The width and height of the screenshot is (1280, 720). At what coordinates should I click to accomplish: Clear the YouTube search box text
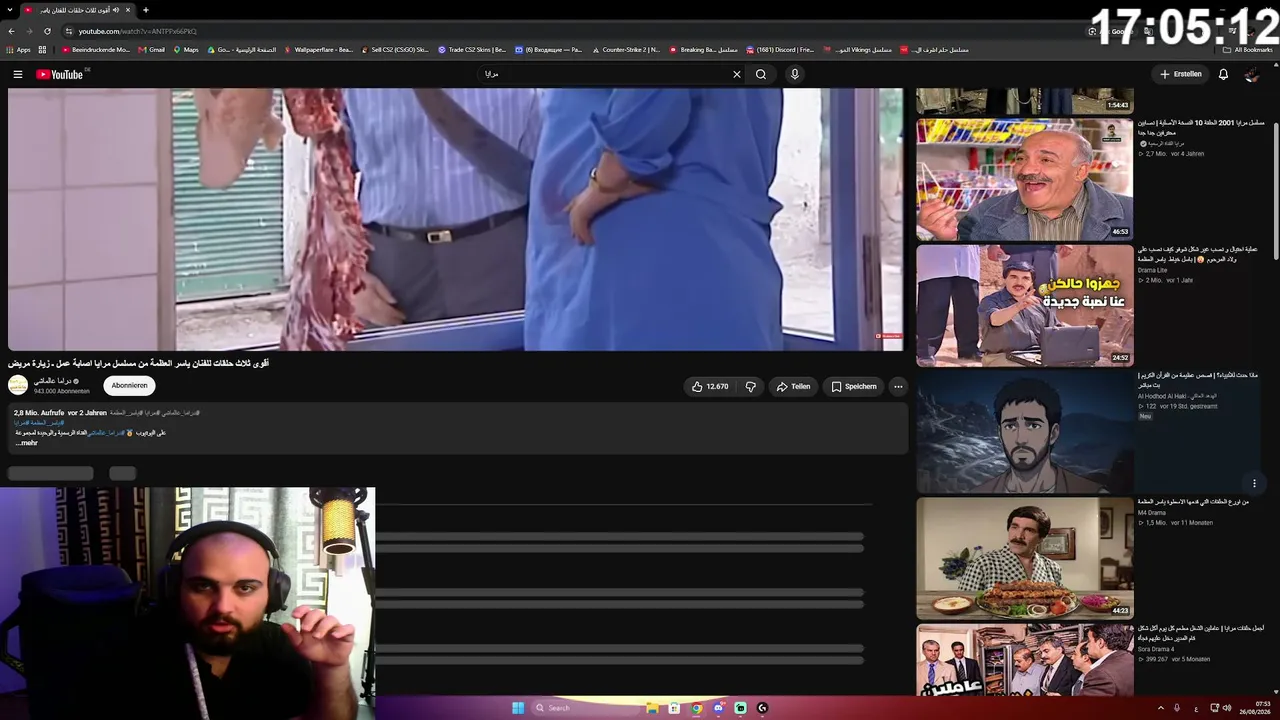[737, 74]
